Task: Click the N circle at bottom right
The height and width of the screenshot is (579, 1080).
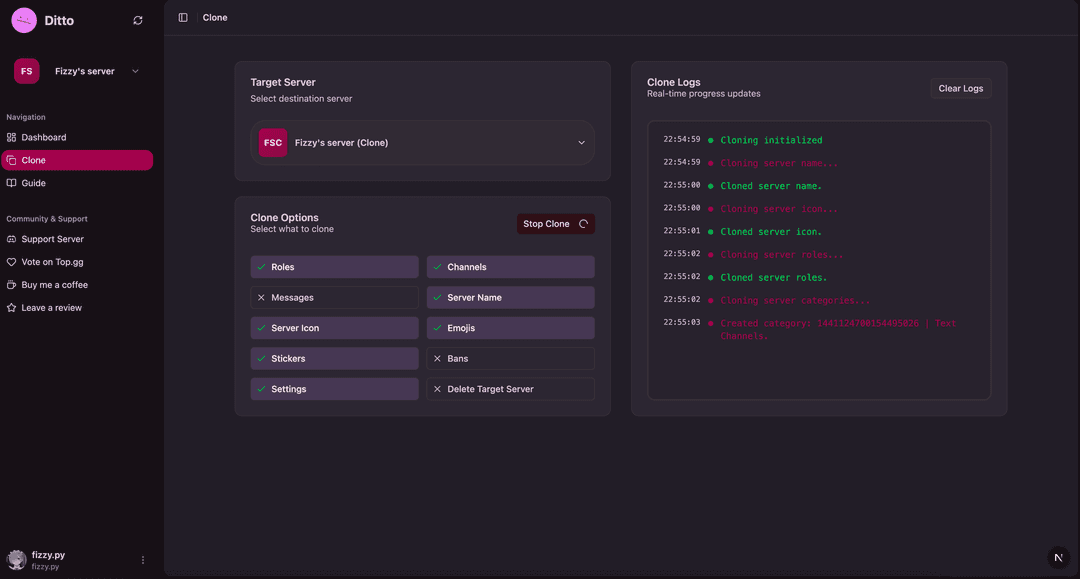Action: (1058, 558)
